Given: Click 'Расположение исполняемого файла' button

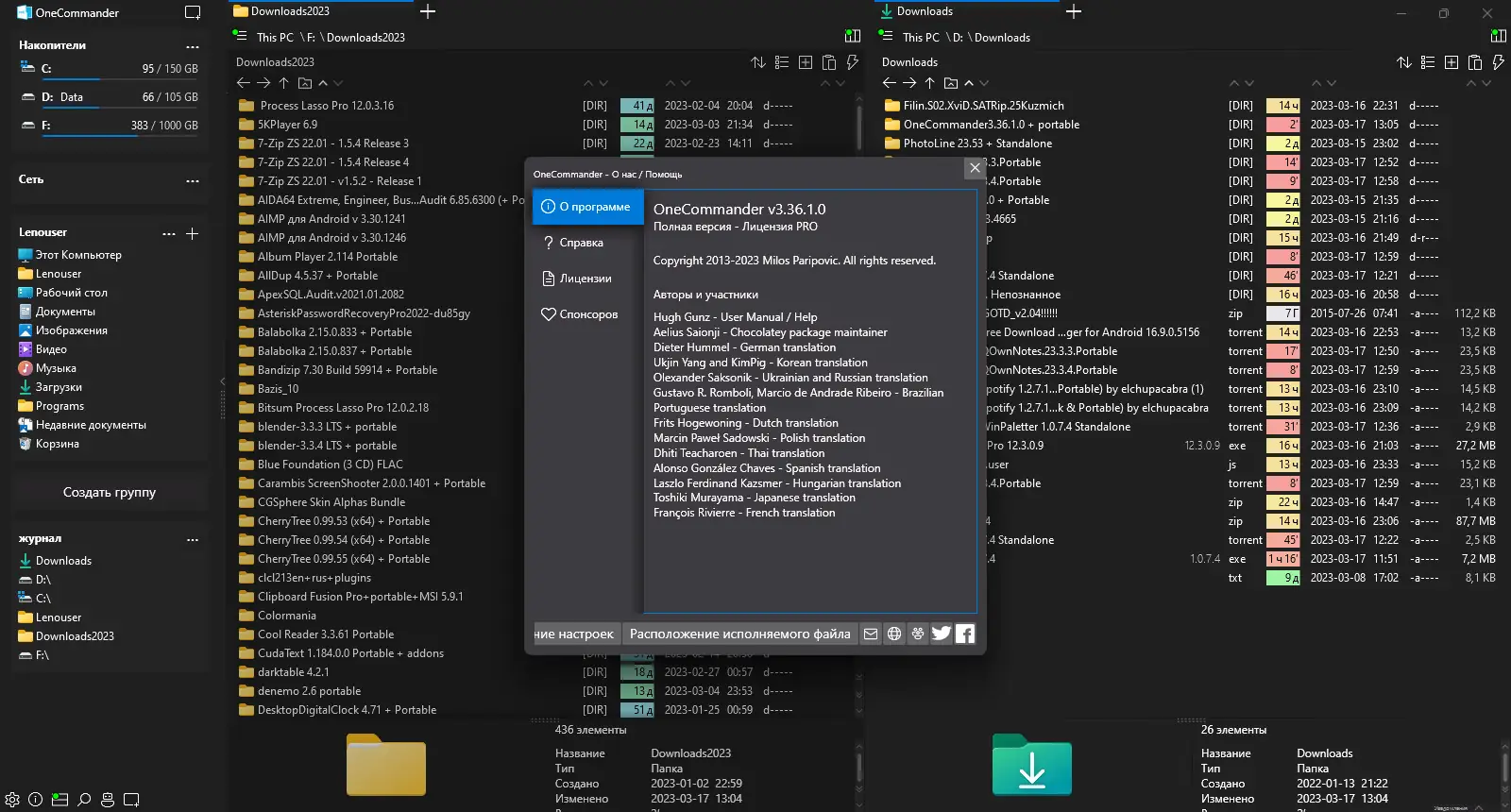Looking at the screenshot, I should pyautogui.click(x=740, y=634).
